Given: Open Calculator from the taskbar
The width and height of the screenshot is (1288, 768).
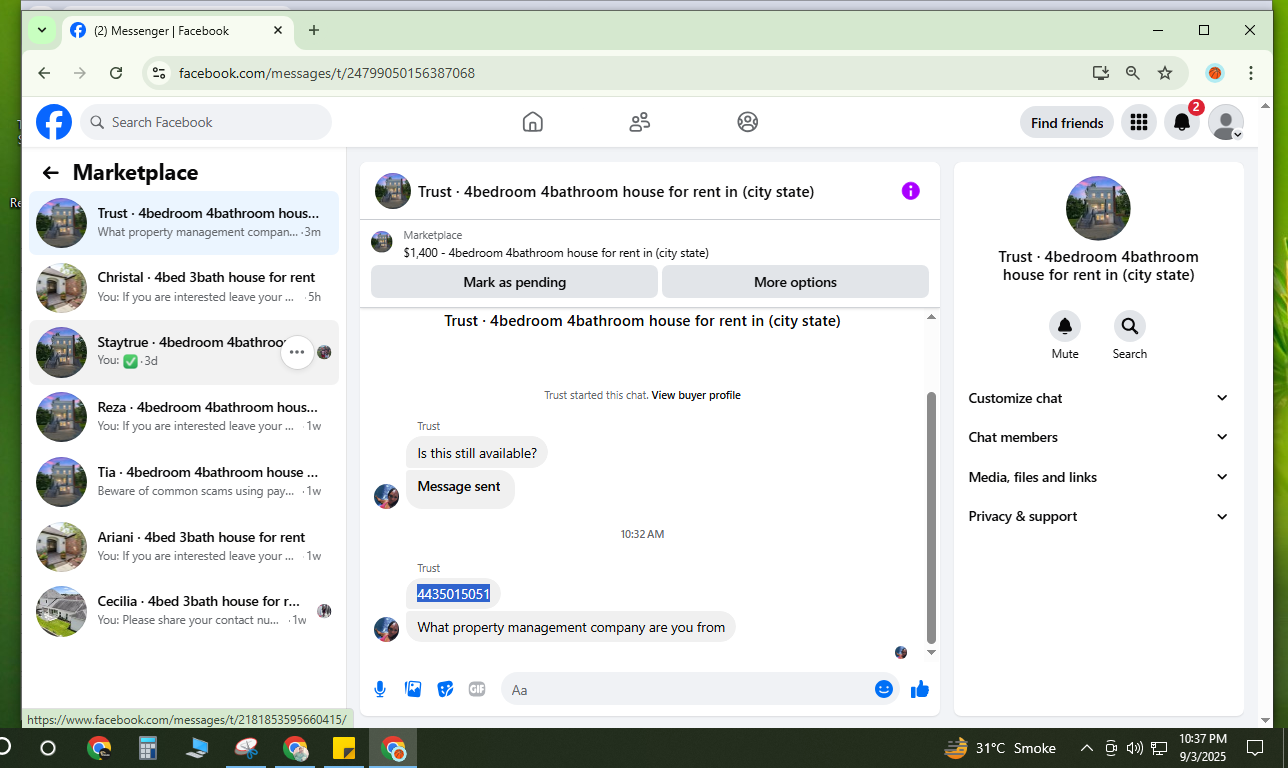Looking at the screenshot, I should tap(148, 748).
